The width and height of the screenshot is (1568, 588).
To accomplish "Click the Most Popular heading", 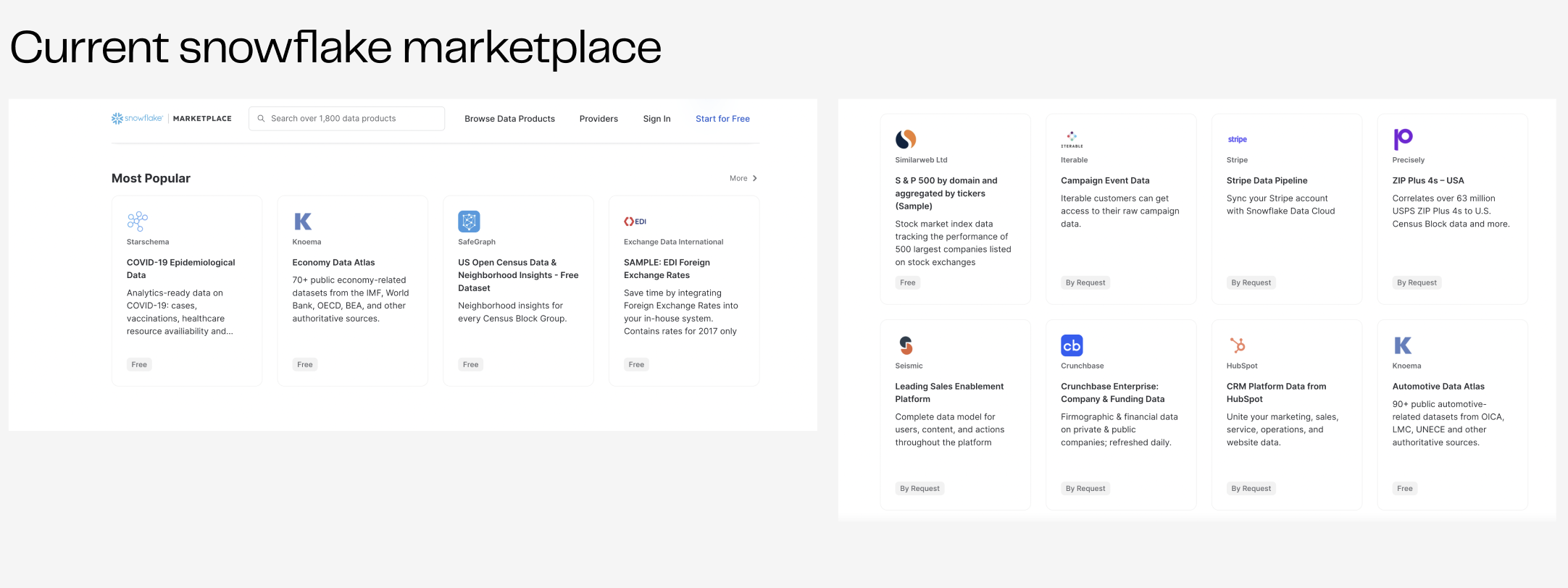I will [x=151, y=178].
